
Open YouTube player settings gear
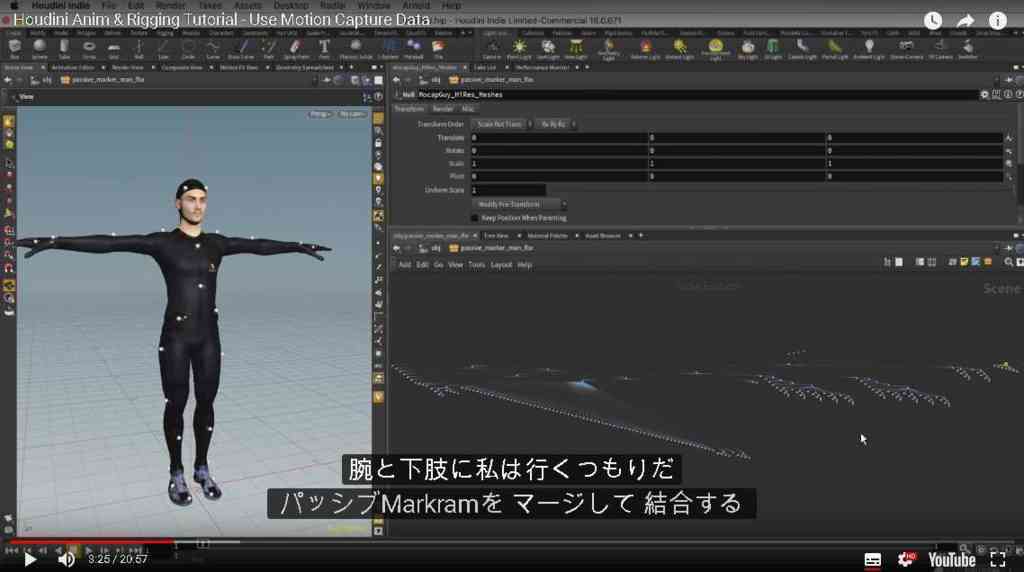click(x=906, y=560)
